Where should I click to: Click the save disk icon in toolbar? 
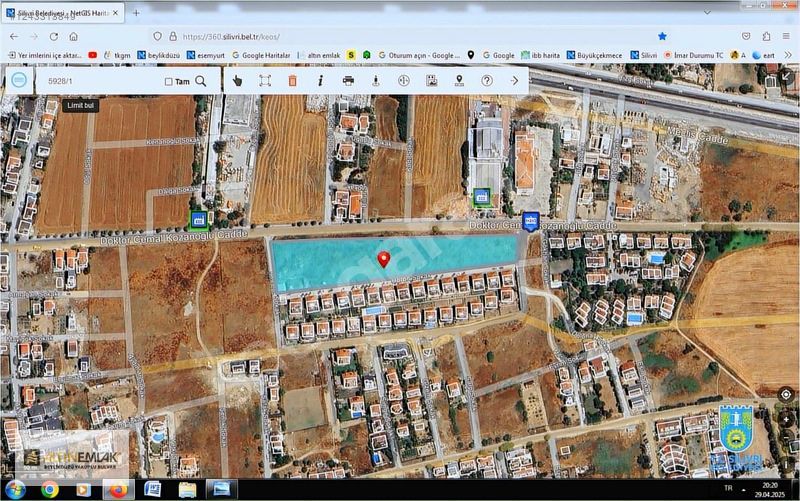click(x=431, y=81)
